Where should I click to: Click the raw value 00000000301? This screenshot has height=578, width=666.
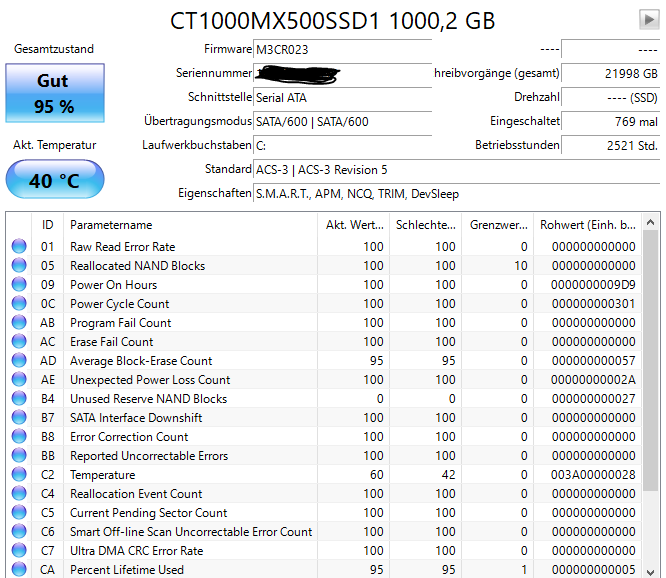[x=593, y=304]
